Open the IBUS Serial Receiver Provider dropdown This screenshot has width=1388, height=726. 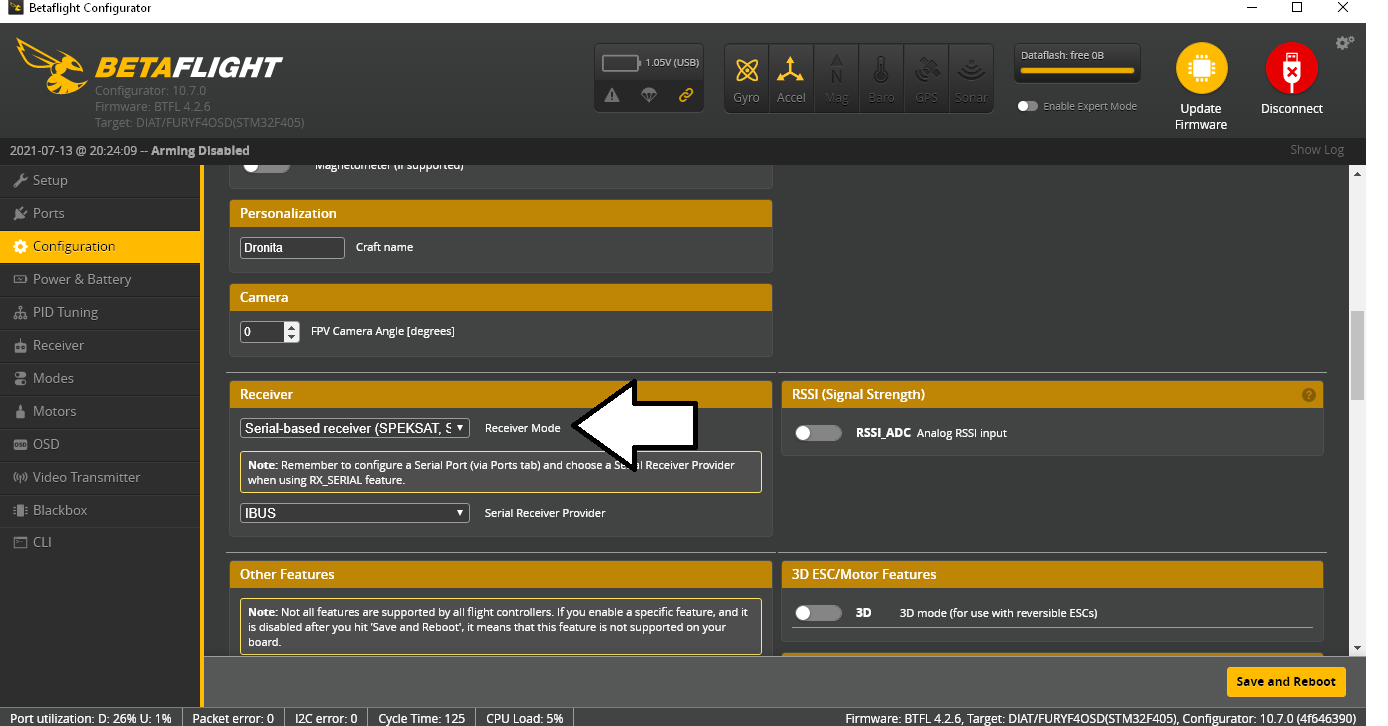tap(354, 512)
